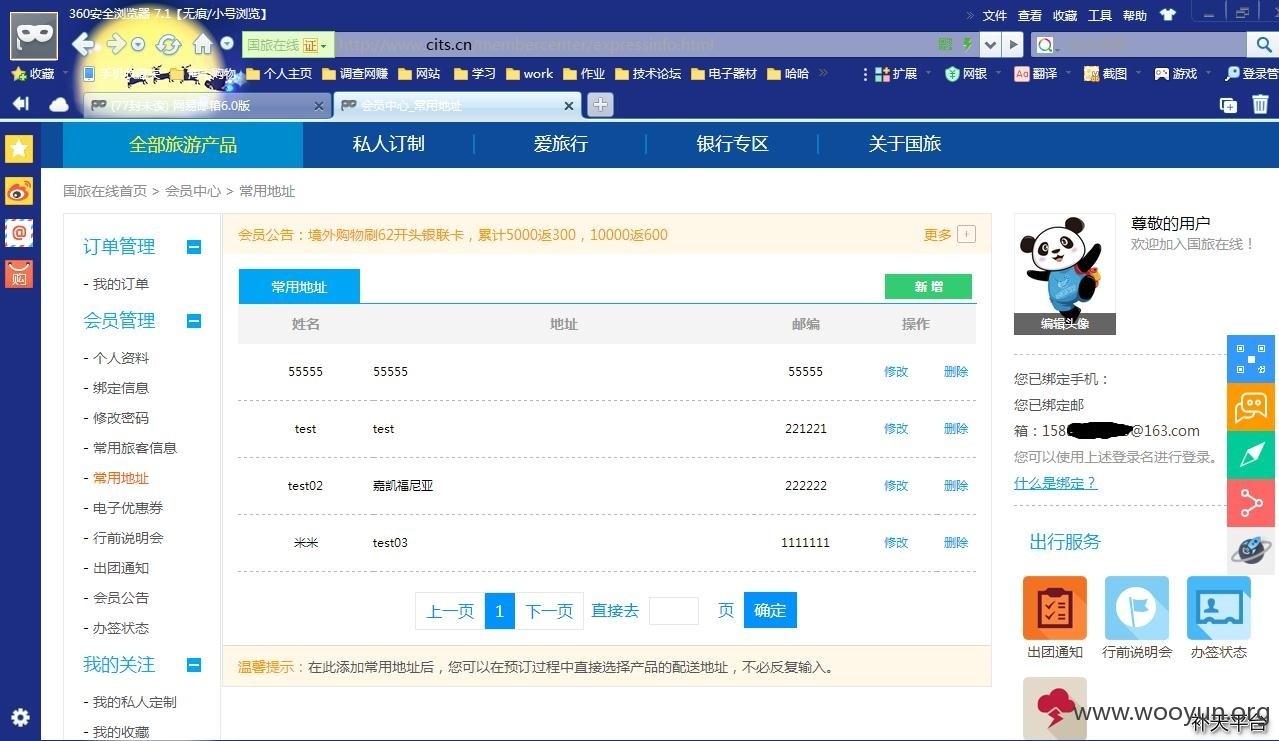Open 行前说明会 service icon
Viewport: 1279px width, 741px height.
tap(1137, 608)
